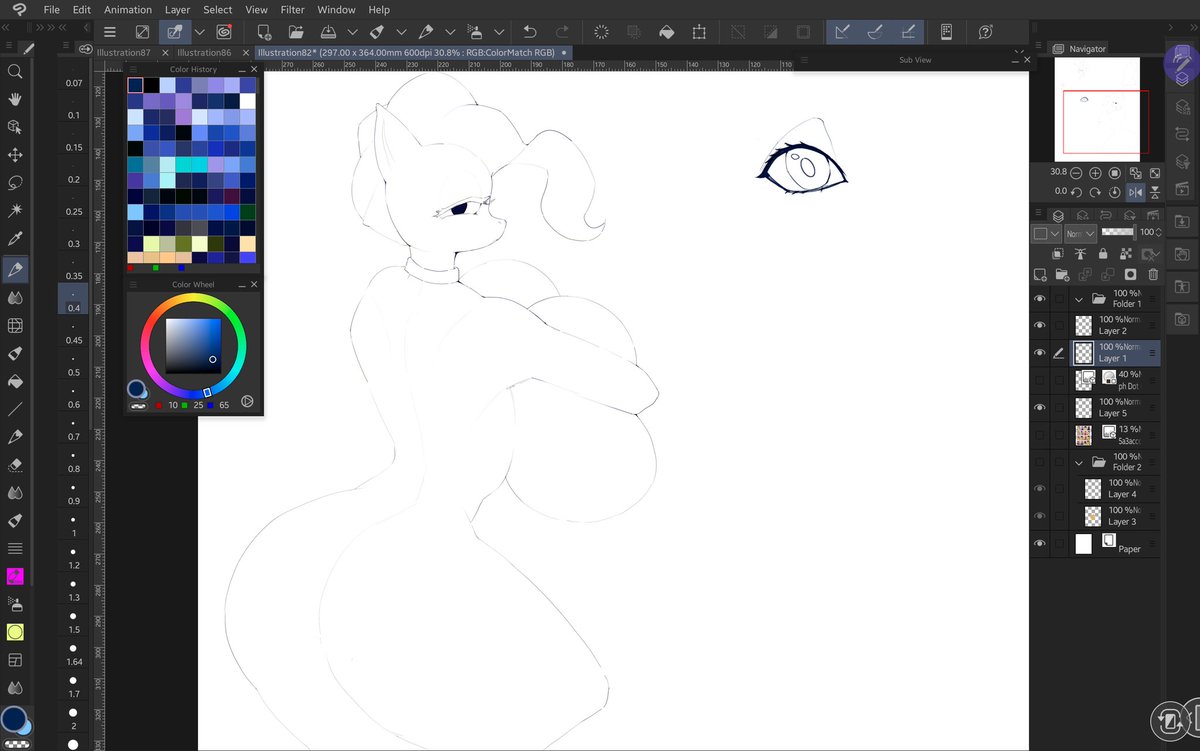Open dropdown beside the pen icon

point(450,32)
